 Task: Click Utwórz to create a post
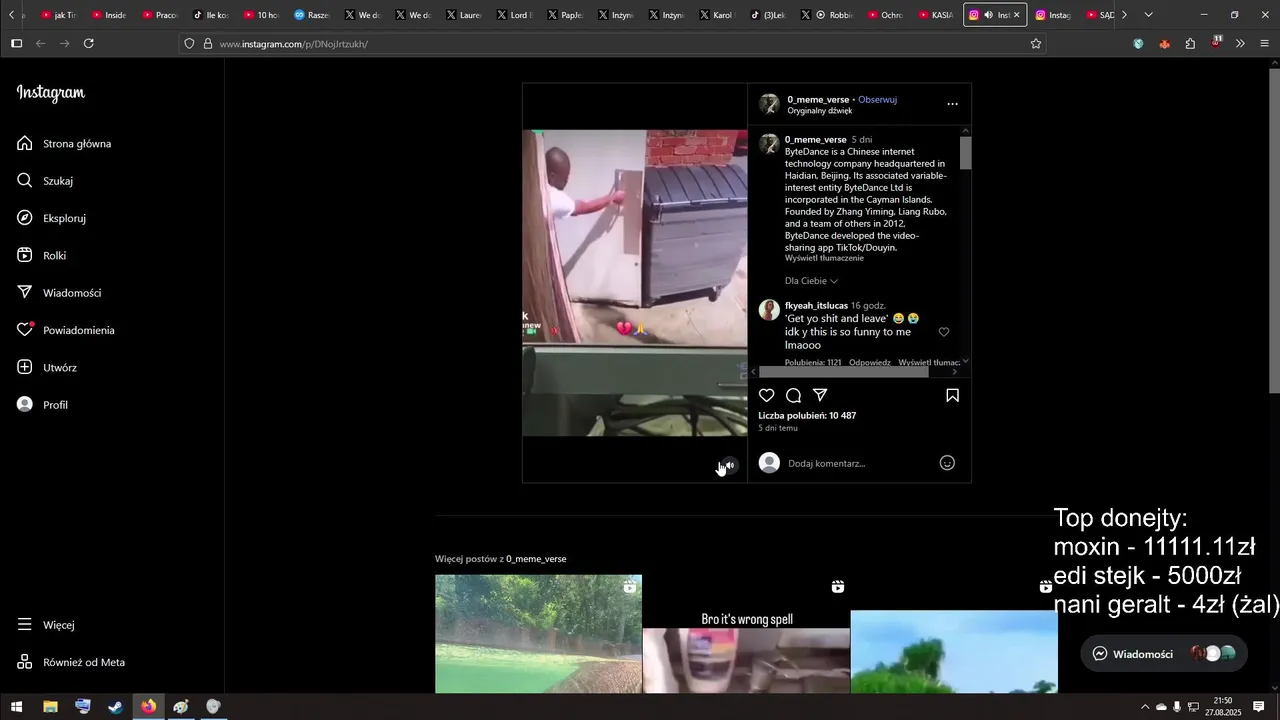point(47,368)
